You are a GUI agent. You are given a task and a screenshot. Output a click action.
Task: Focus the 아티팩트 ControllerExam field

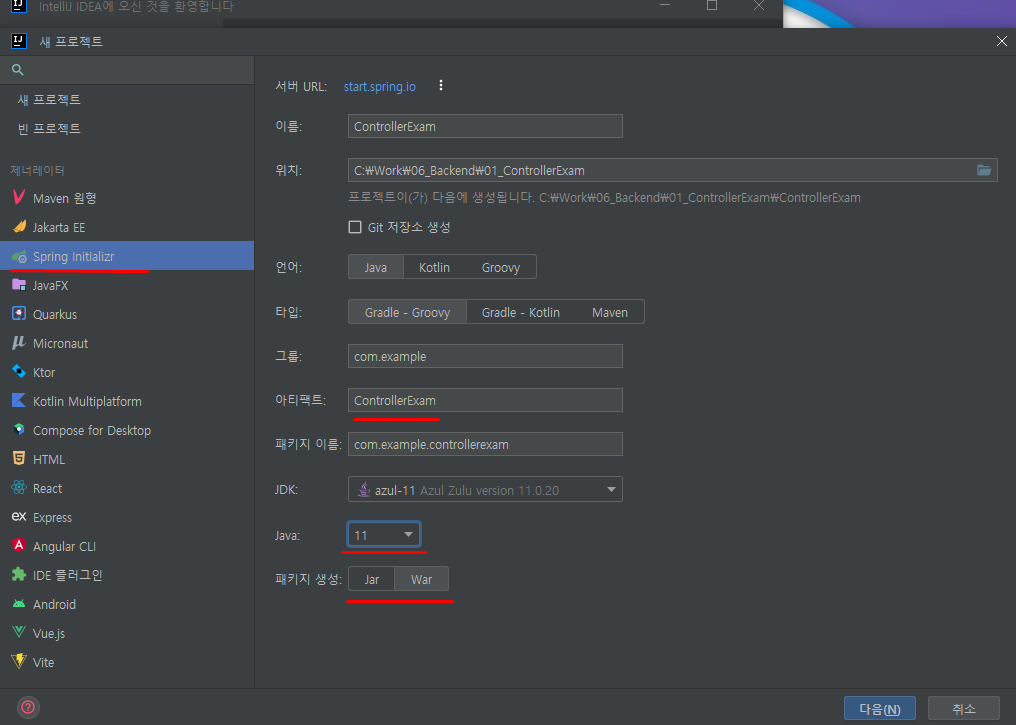[485, 400]
